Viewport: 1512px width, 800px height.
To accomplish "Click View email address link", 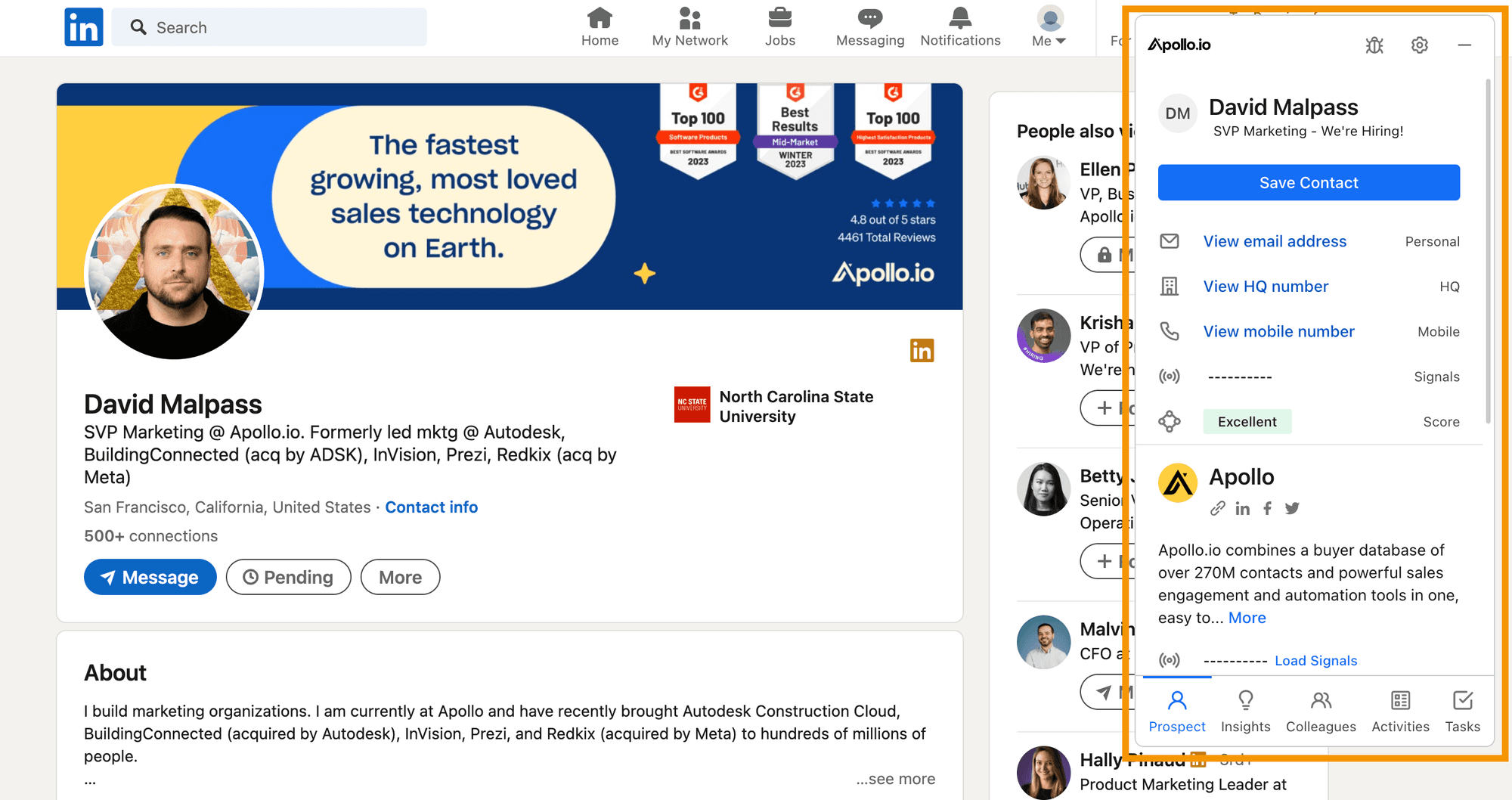I will pos(1275,241).
